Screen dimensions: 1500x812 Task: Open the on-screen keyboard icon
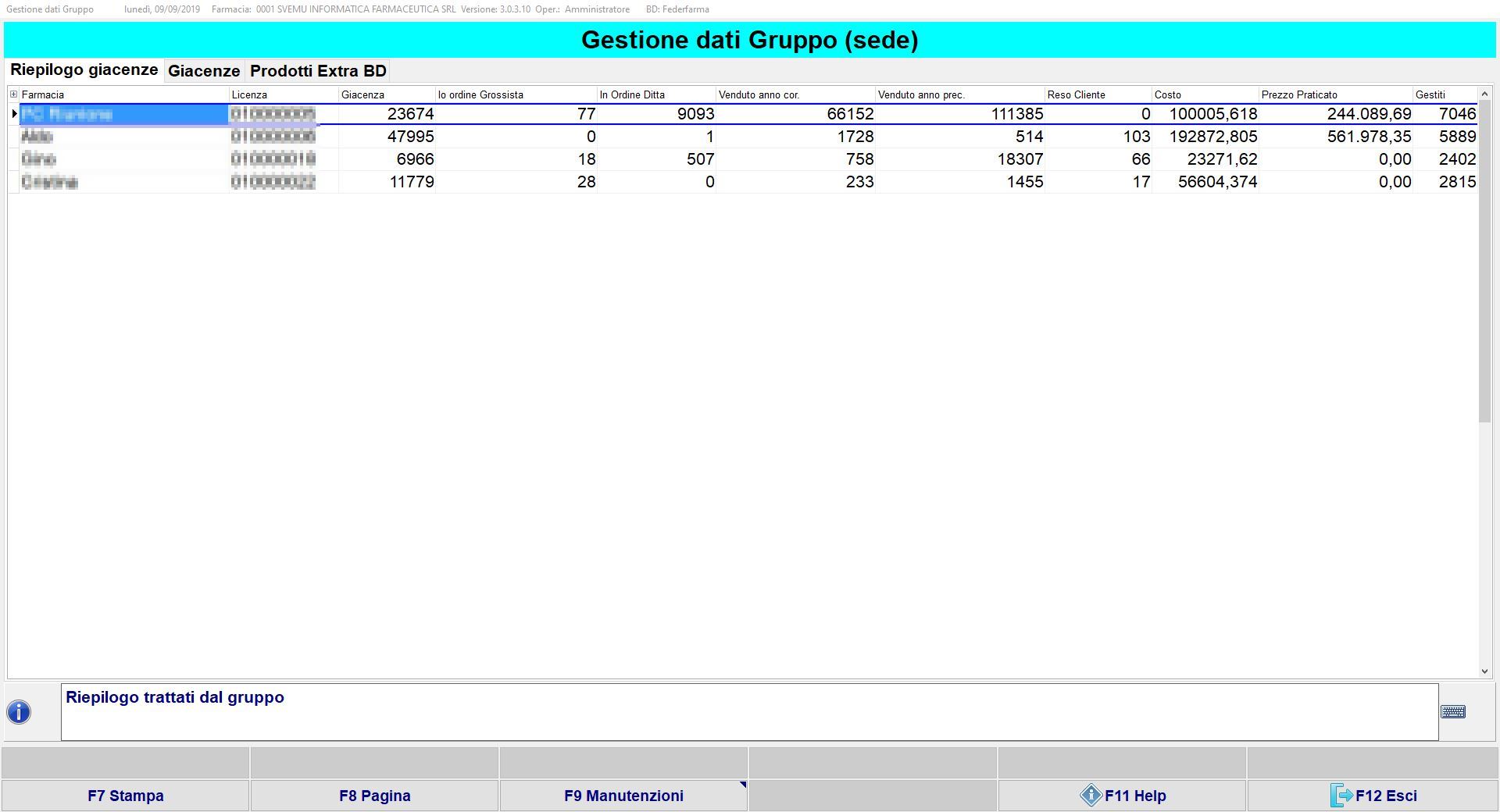(x=1452, y=712)
